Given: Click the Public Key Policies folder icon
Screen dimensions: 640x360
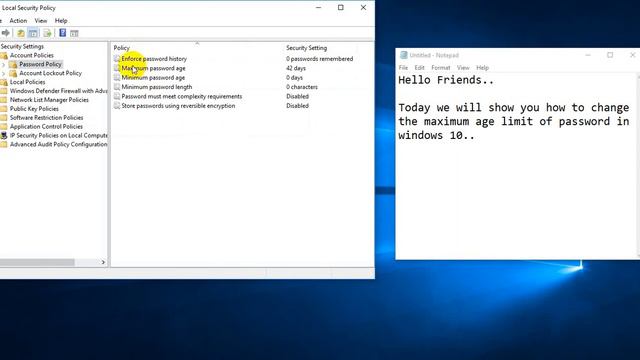Looking at the screenshot, I should coord(4,109).
